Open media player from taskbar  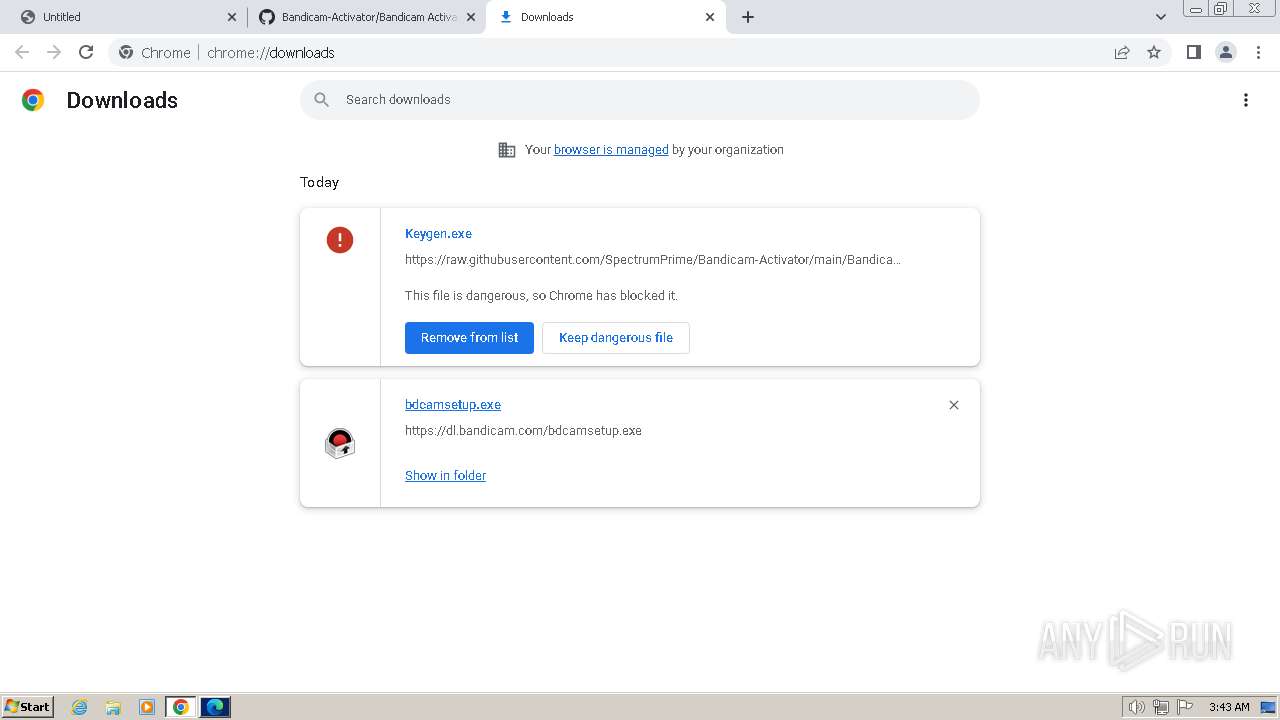147,707
